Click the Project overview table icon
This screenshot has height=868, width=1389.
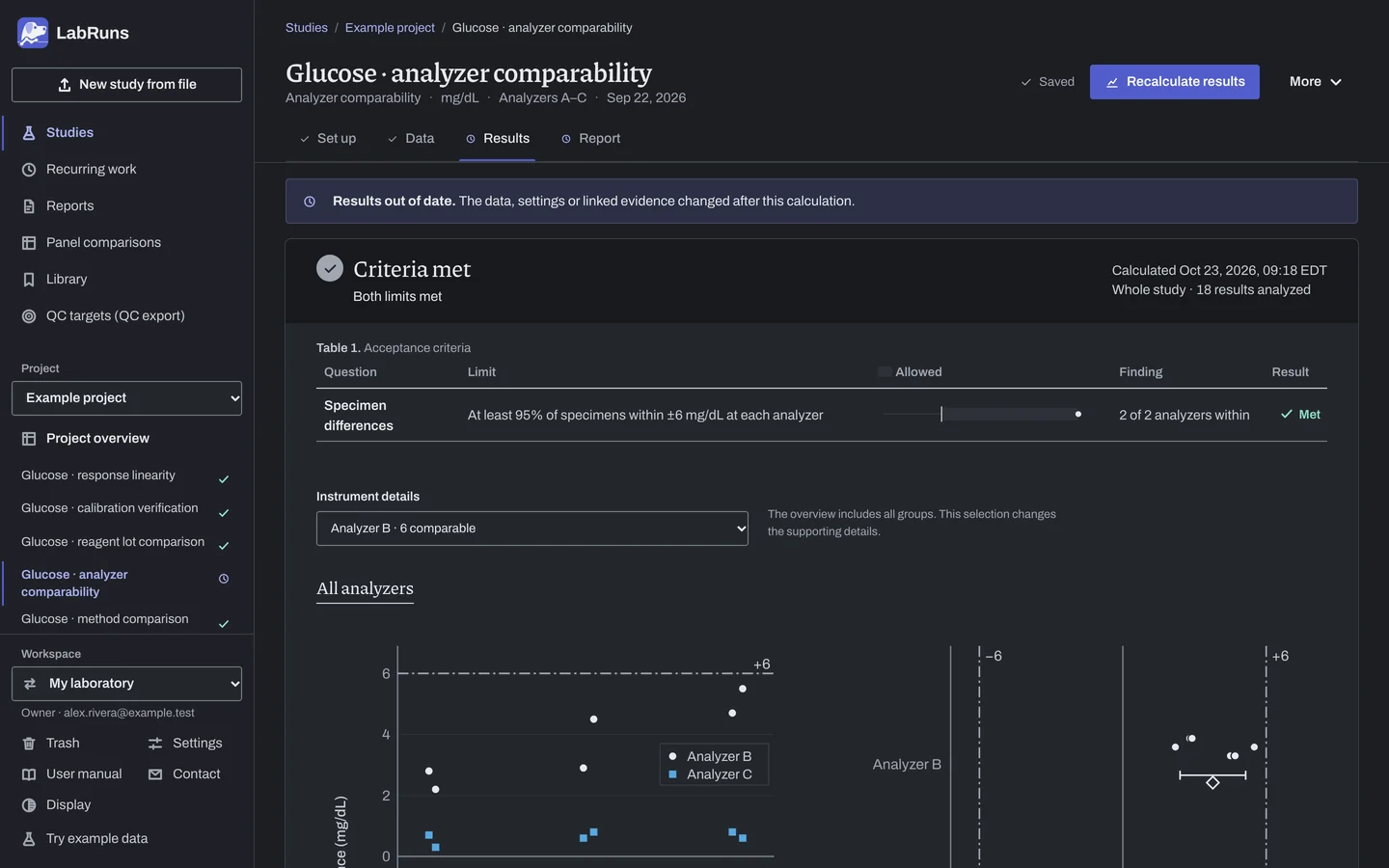[29, 439]
